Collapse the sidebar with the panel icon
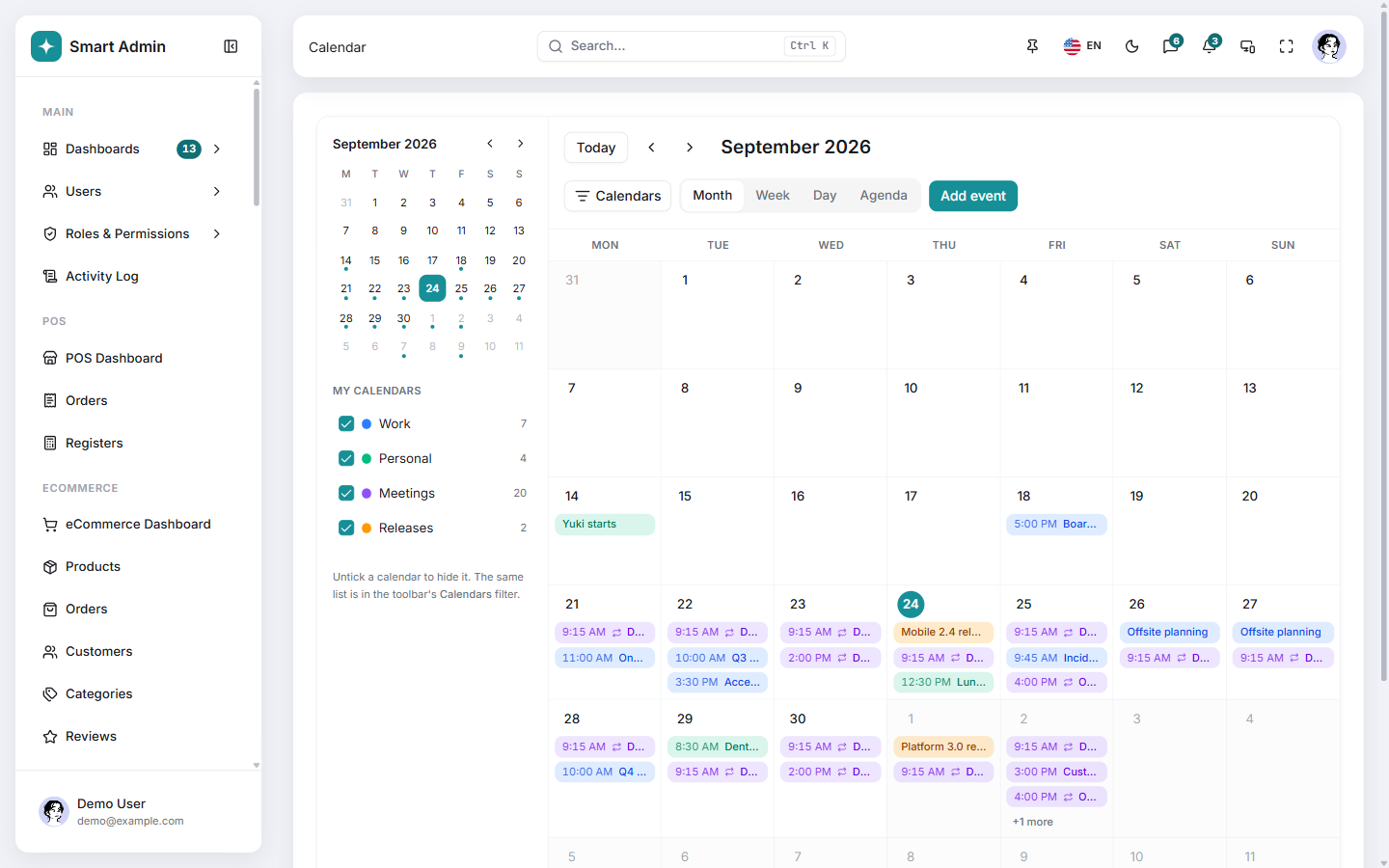 (x=231, y=46)
